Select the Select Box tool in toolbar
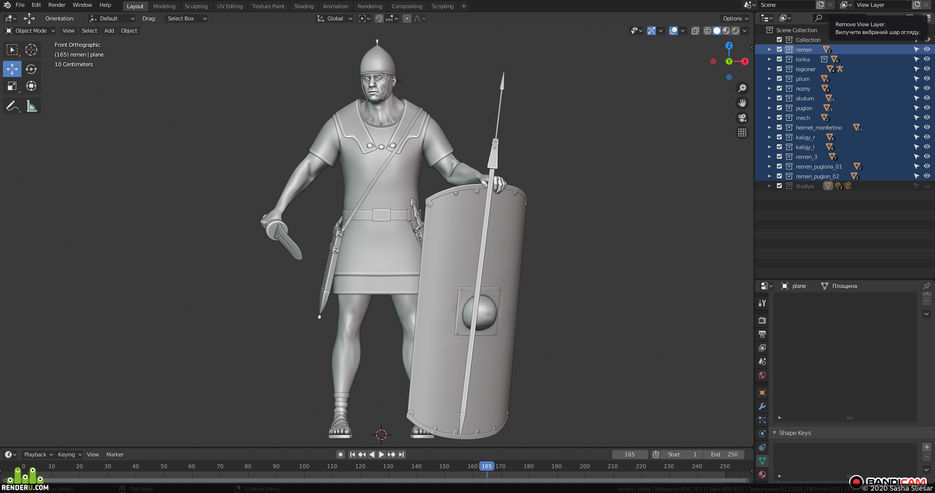 12,50
